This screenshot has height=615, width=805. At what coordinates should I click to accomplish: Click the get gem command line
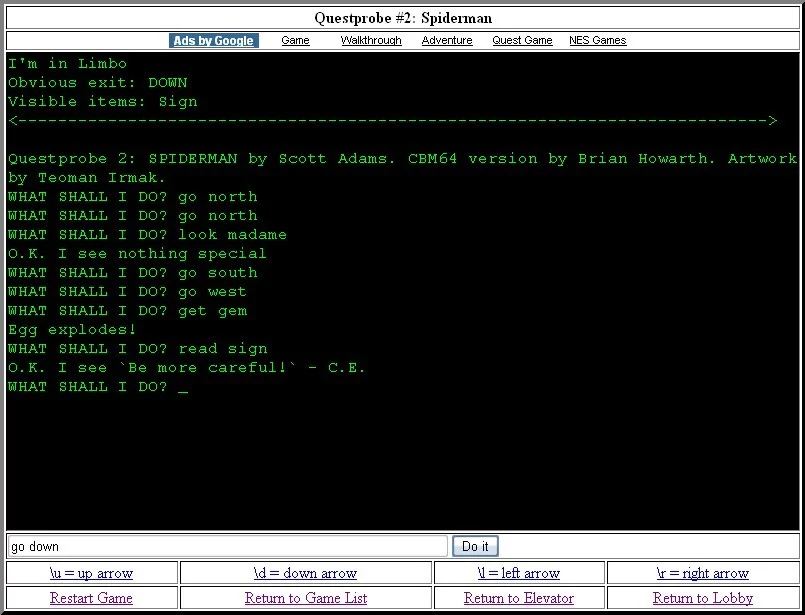(127, 311)
